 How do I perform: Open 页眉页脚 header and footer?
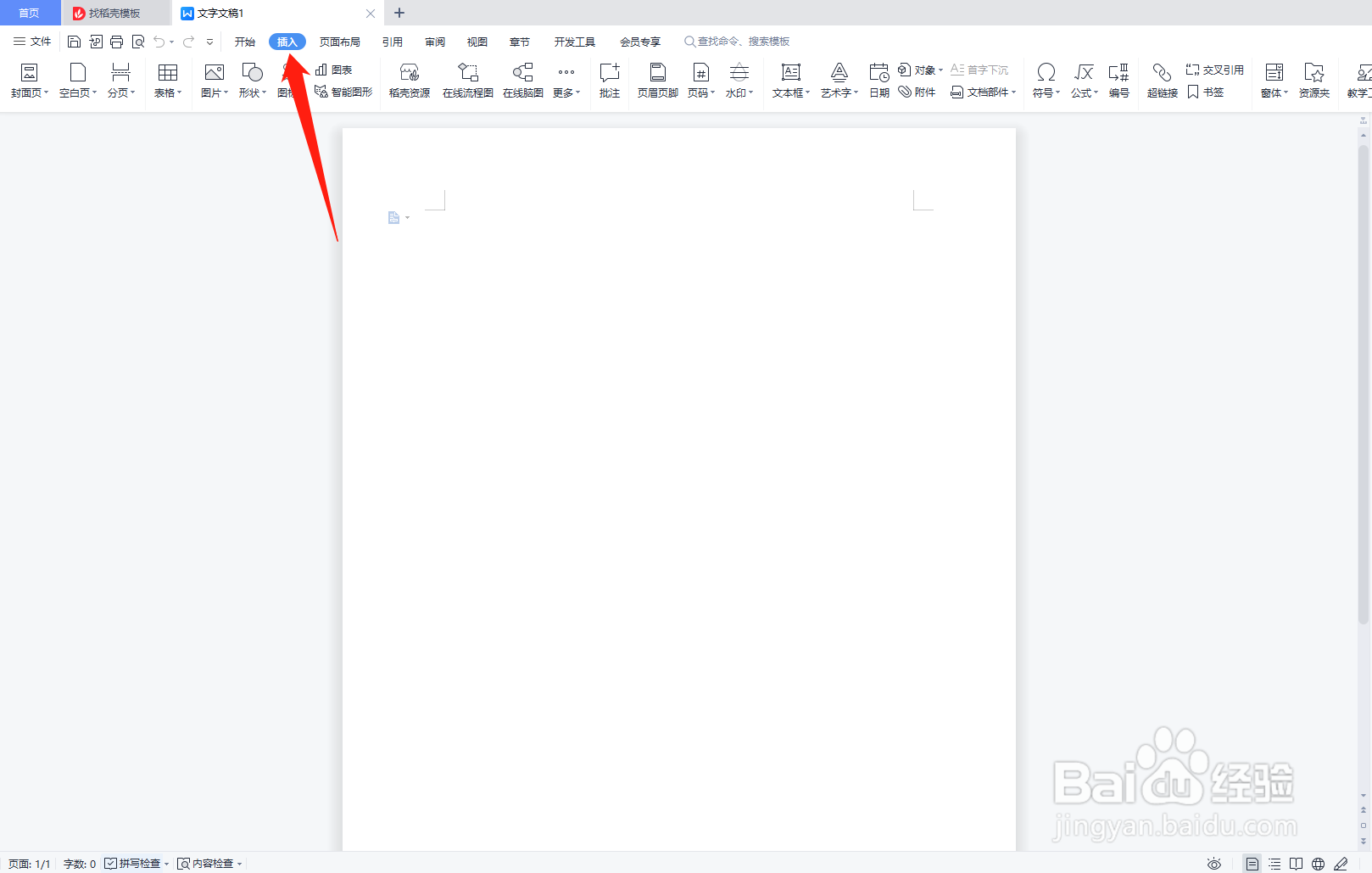658,81
